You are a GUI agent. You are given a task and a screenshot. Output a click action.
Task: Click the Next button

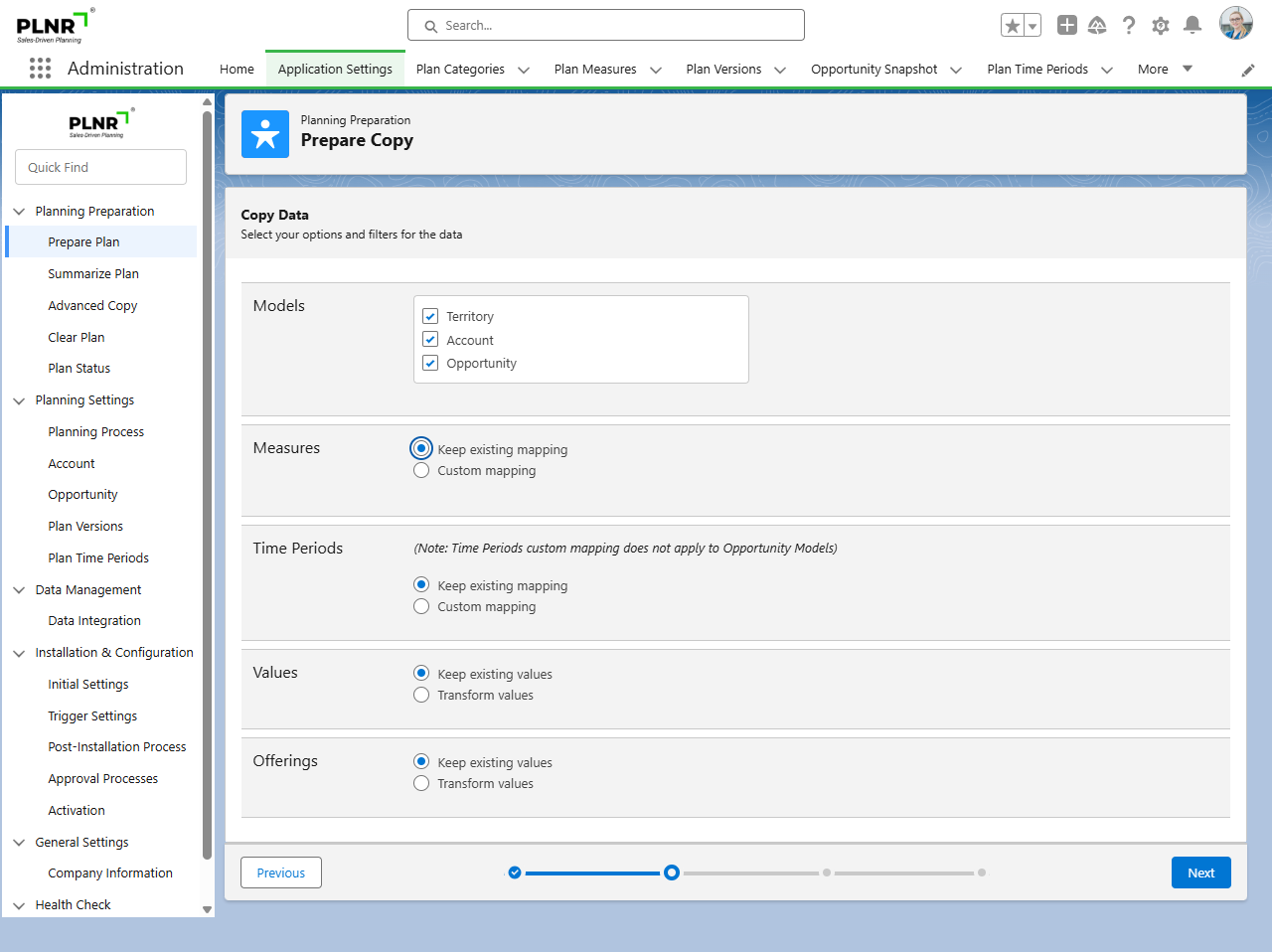click(x=1200, y=873)
